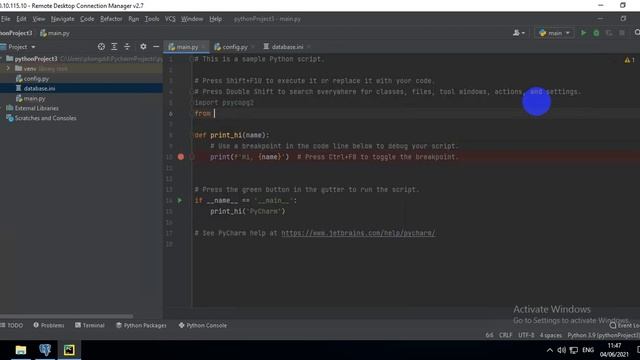Open the Python Console tool window
The width and height of the screenshot is (640, 360).
tap(203, 325)
